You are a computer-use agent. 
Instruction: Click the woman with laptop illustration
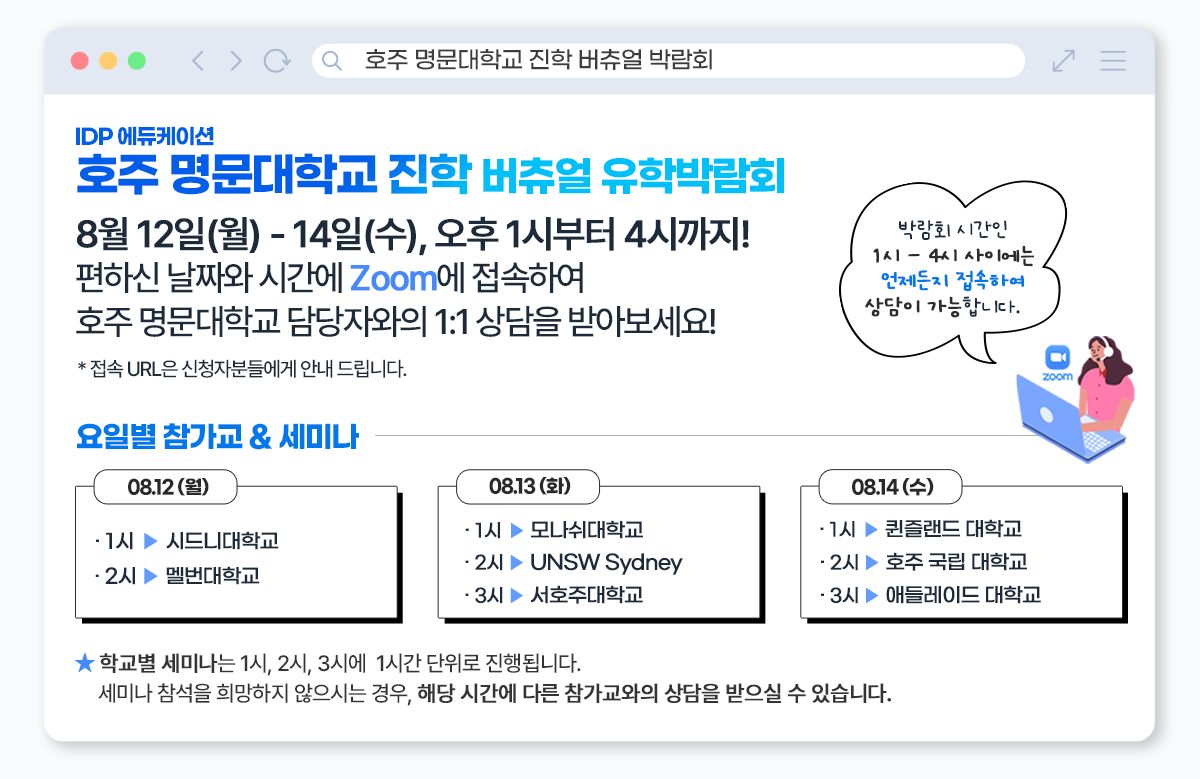[1075, 400]
